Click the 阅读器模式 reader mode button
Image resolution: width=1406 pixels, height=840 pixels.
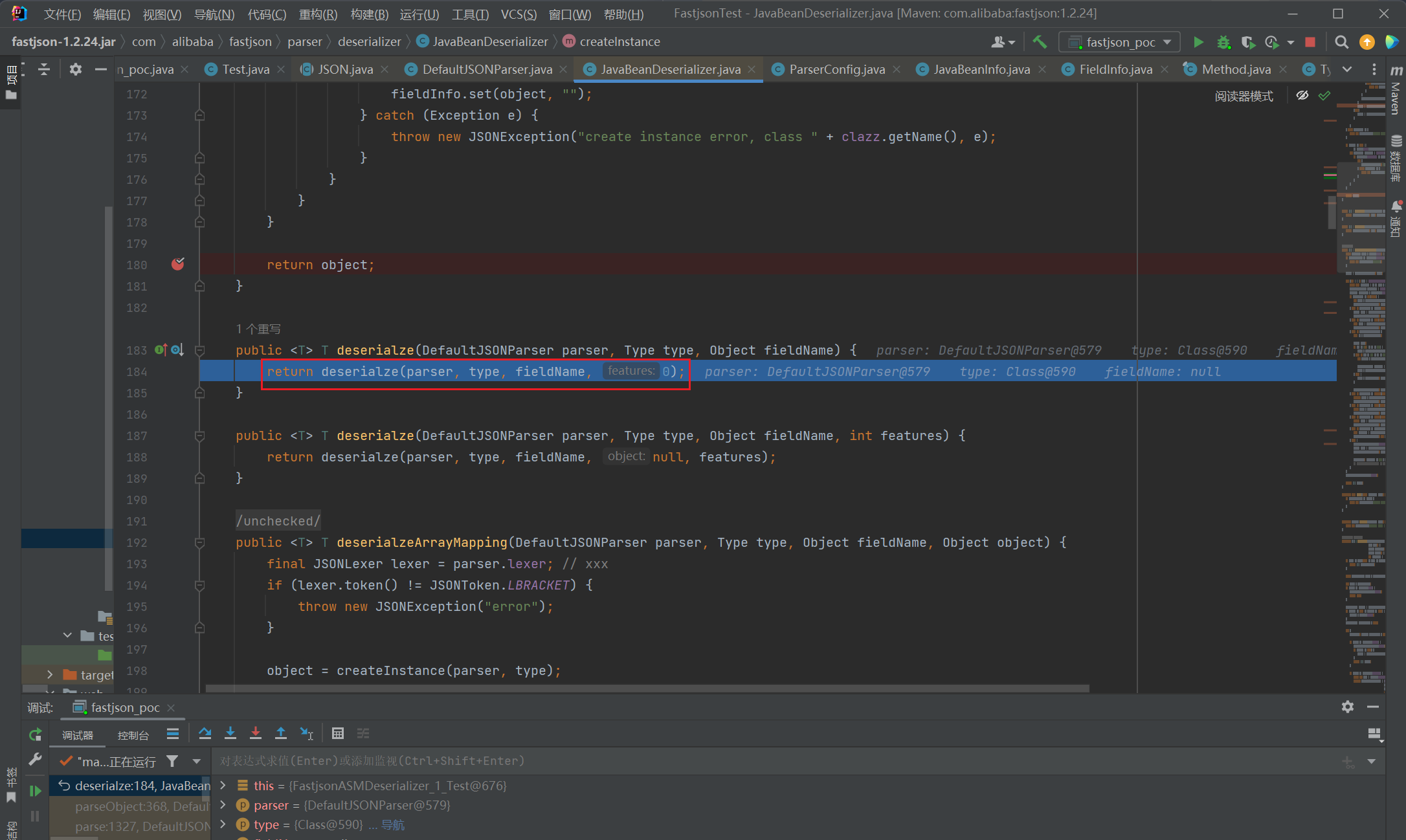(1243, 96)
